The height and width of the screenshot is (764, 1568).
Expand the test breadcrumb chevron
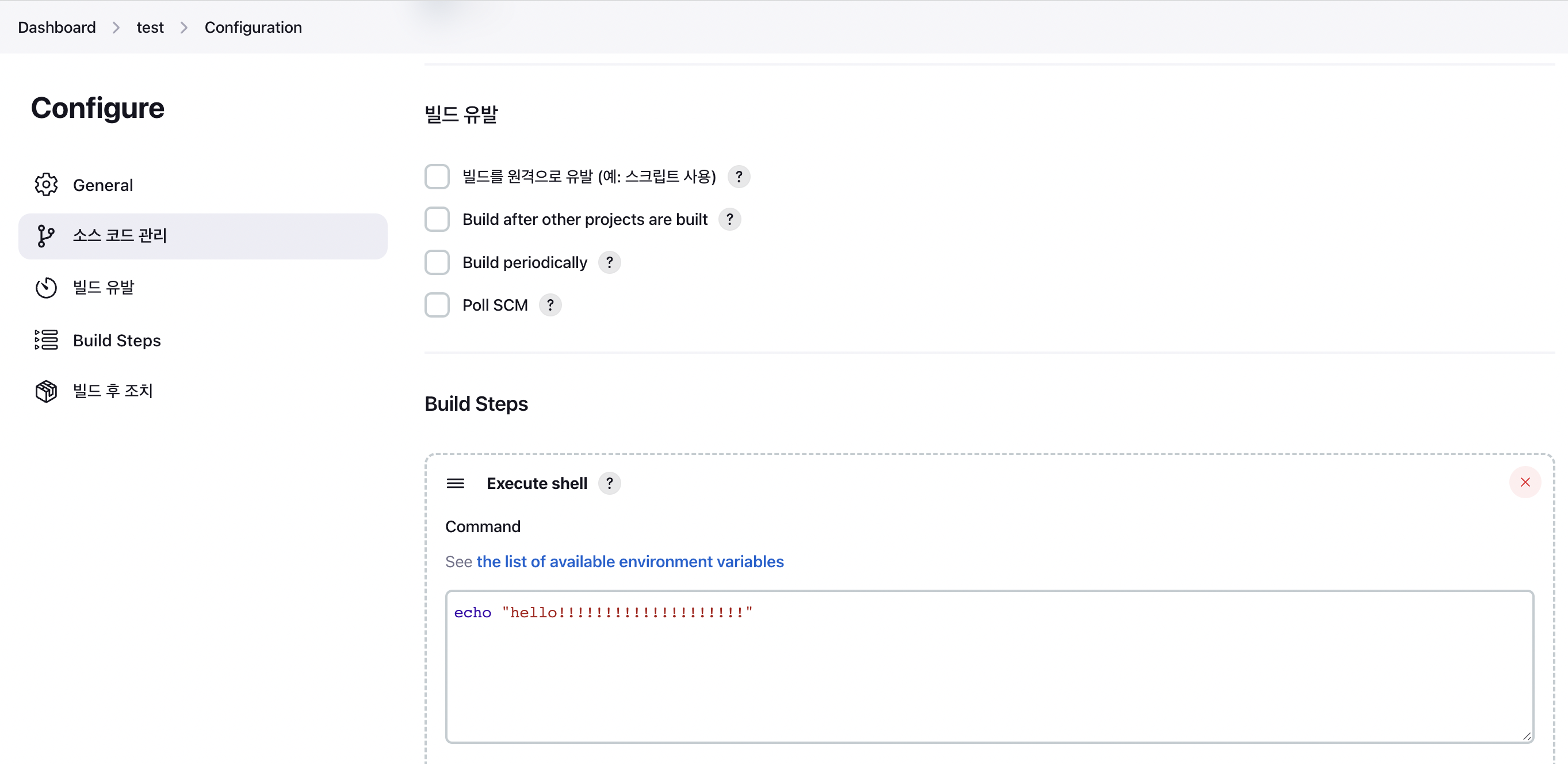tap(184, 28)
